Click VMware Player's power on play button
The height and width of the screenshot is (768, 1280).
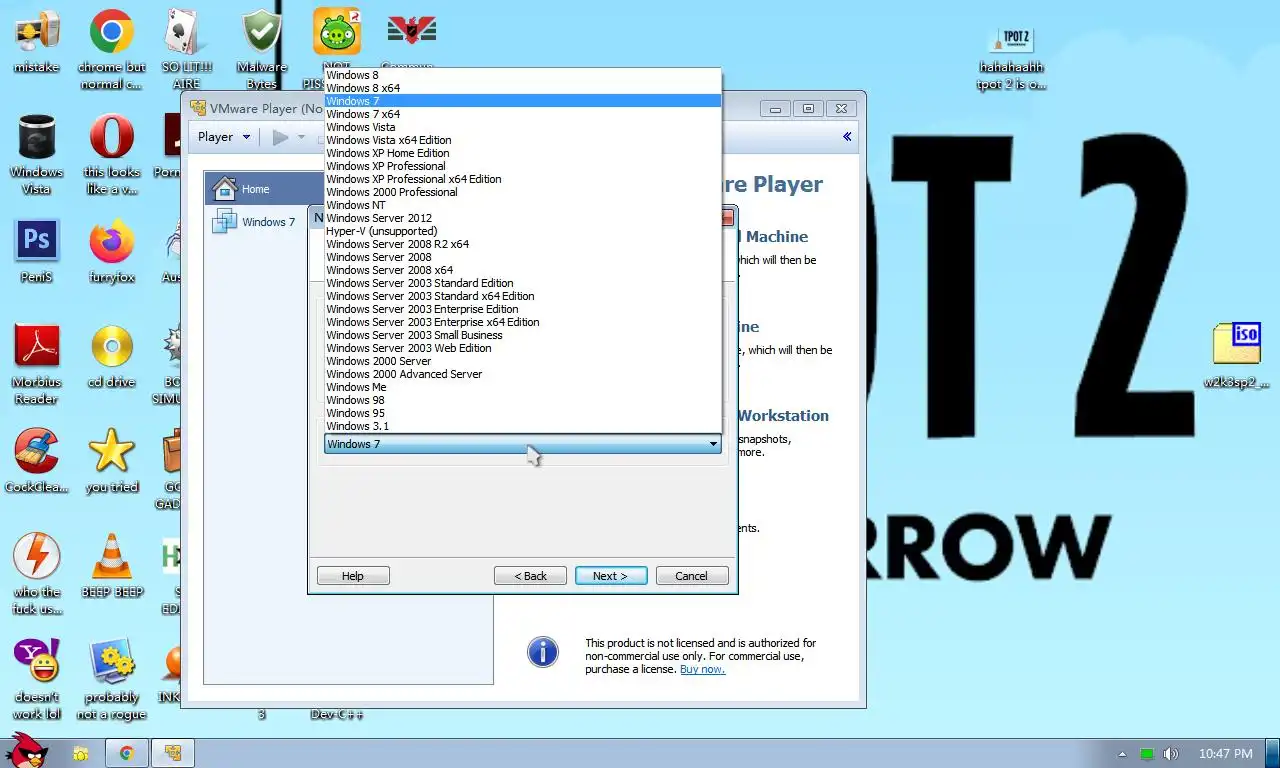(281, 137)
